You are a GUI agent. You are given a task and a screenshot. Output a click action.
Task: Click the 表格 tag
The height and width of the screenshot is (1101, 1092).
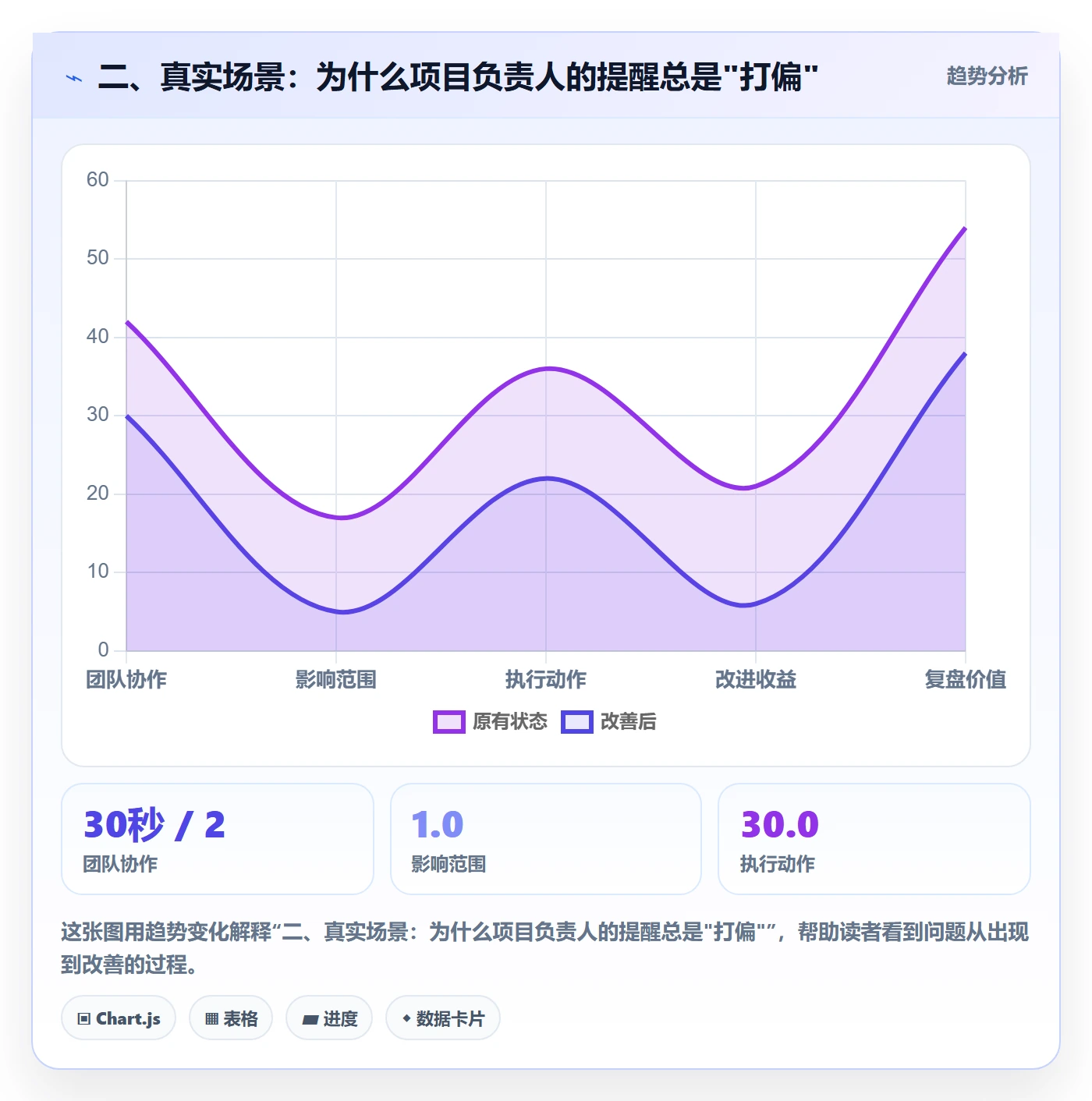click(x=231, y=1018)
